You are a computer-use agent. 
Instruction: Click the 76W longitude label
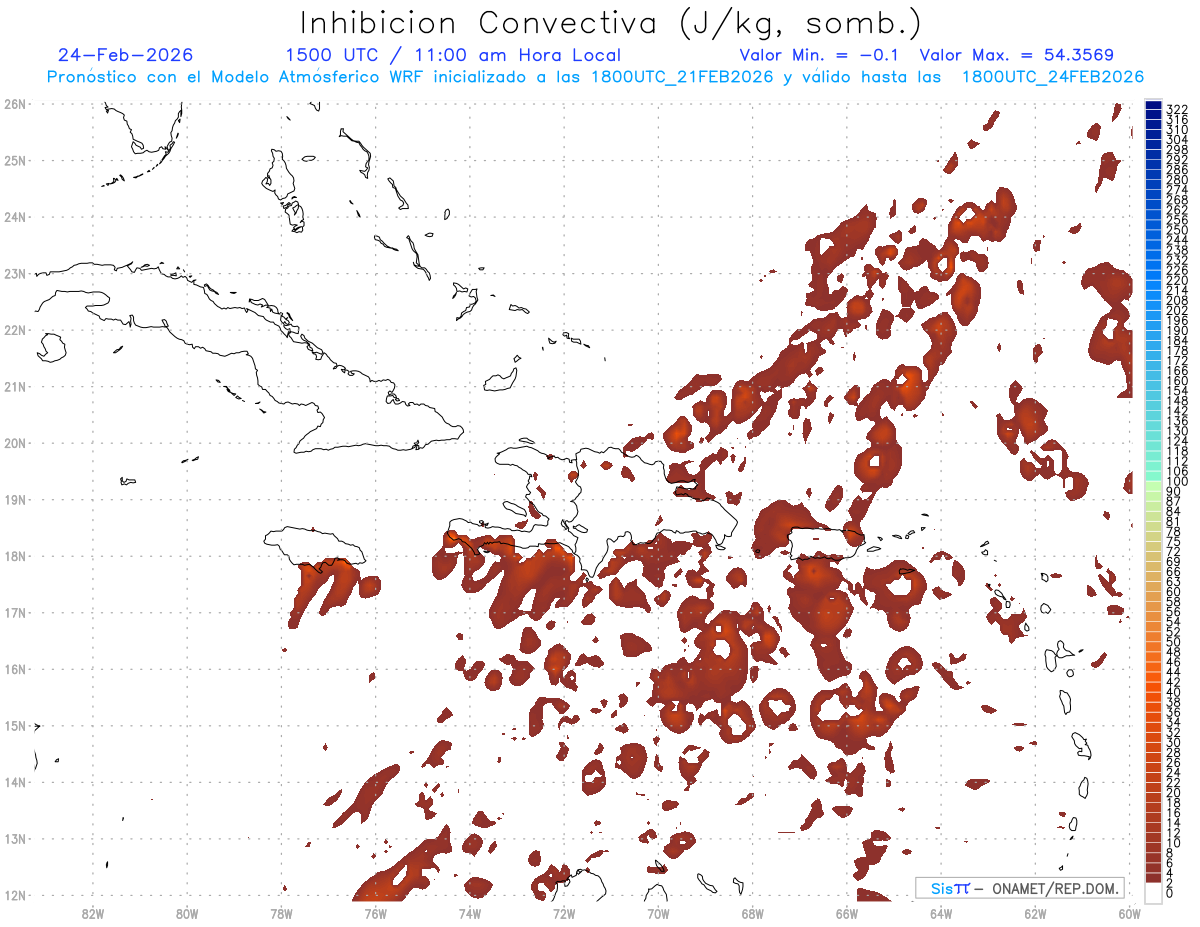[x=375, y=913]
